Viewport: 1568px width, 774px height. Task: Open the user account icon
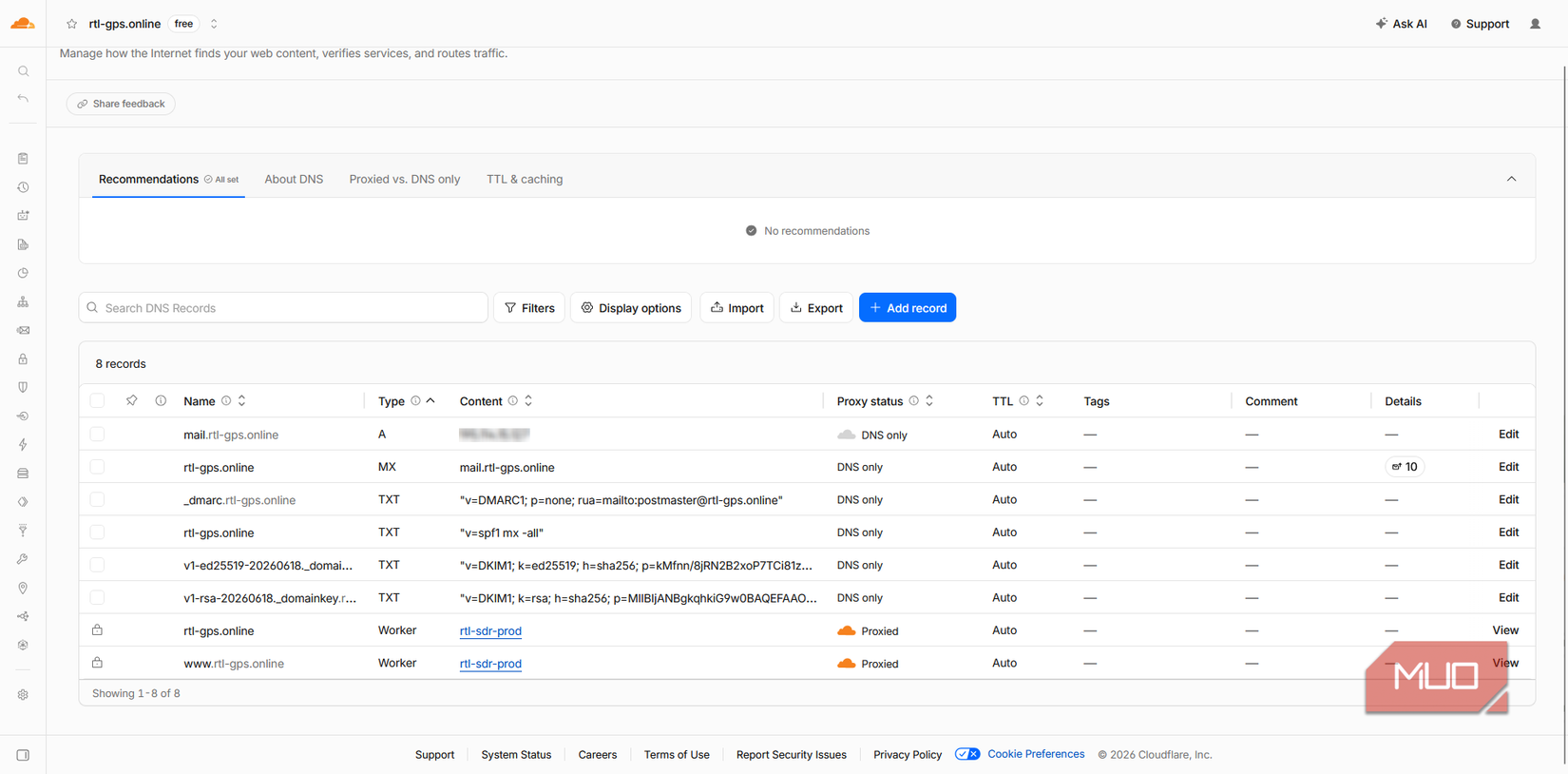pyautogui.click(x=1535, y=24)
